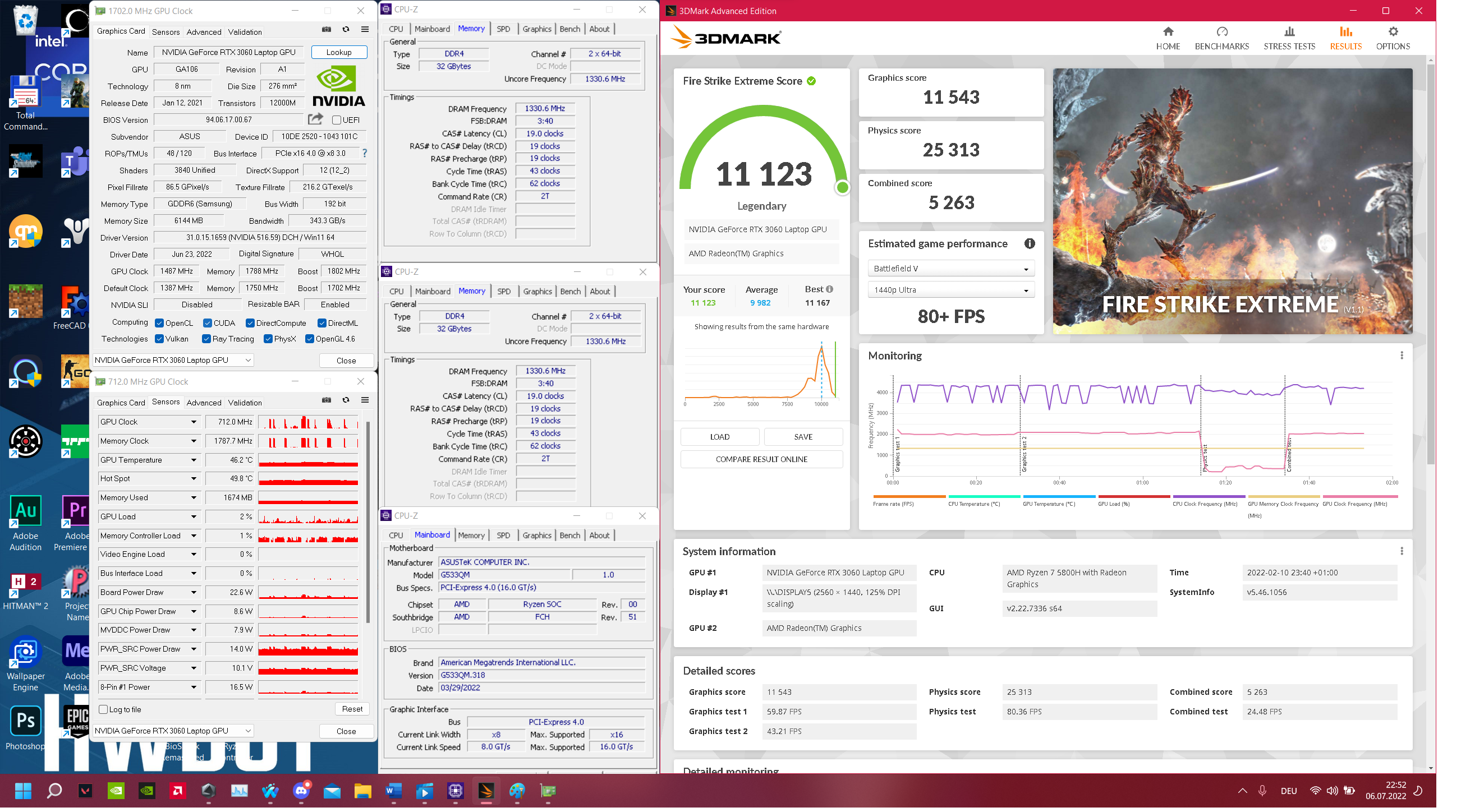1461x812 pixels.
Task: Open Bench tab in middle CPU-Z window
Action: pos(570,292)
